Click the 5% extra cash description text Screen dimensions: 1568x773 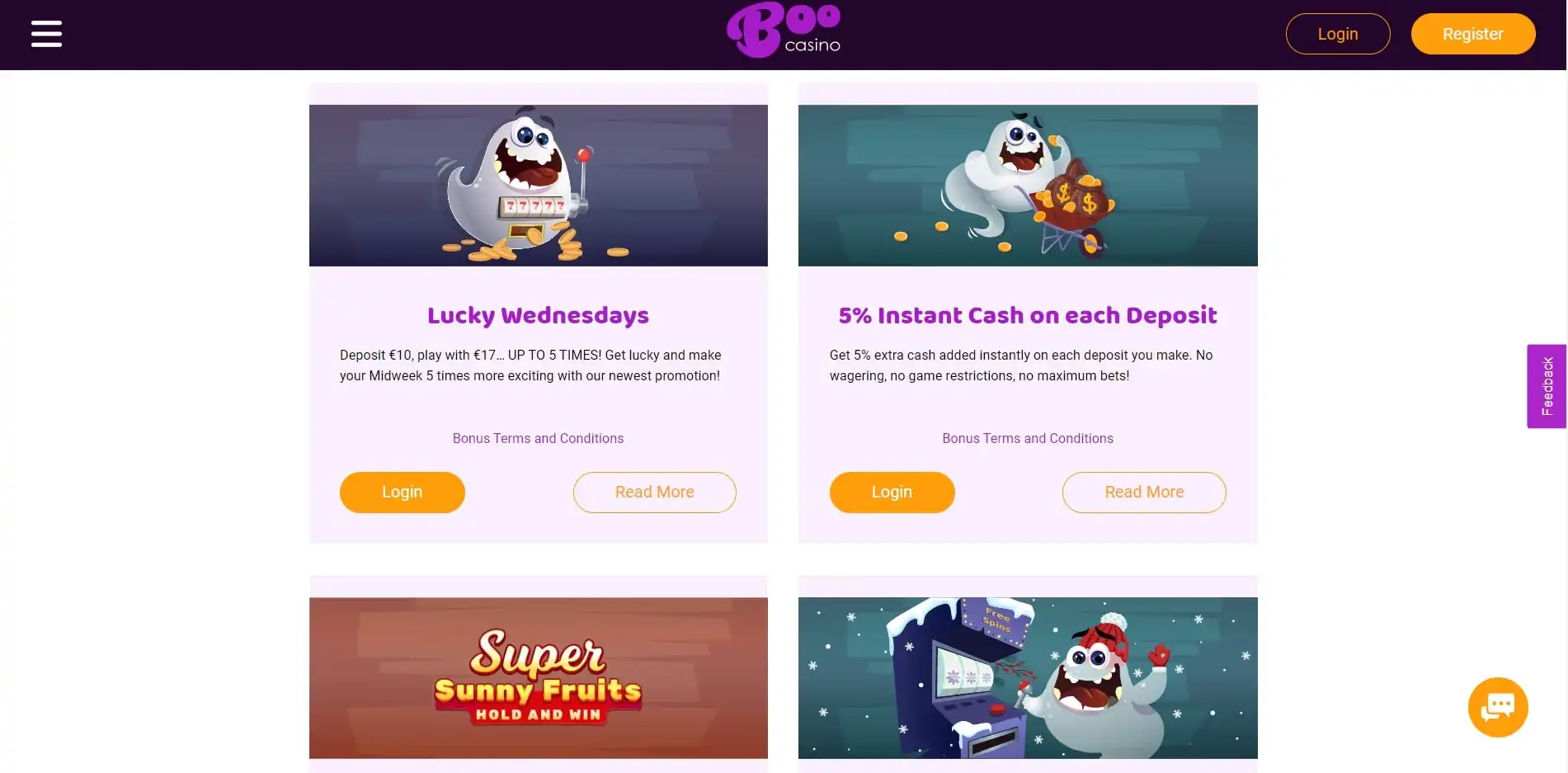pos(1021,365)
